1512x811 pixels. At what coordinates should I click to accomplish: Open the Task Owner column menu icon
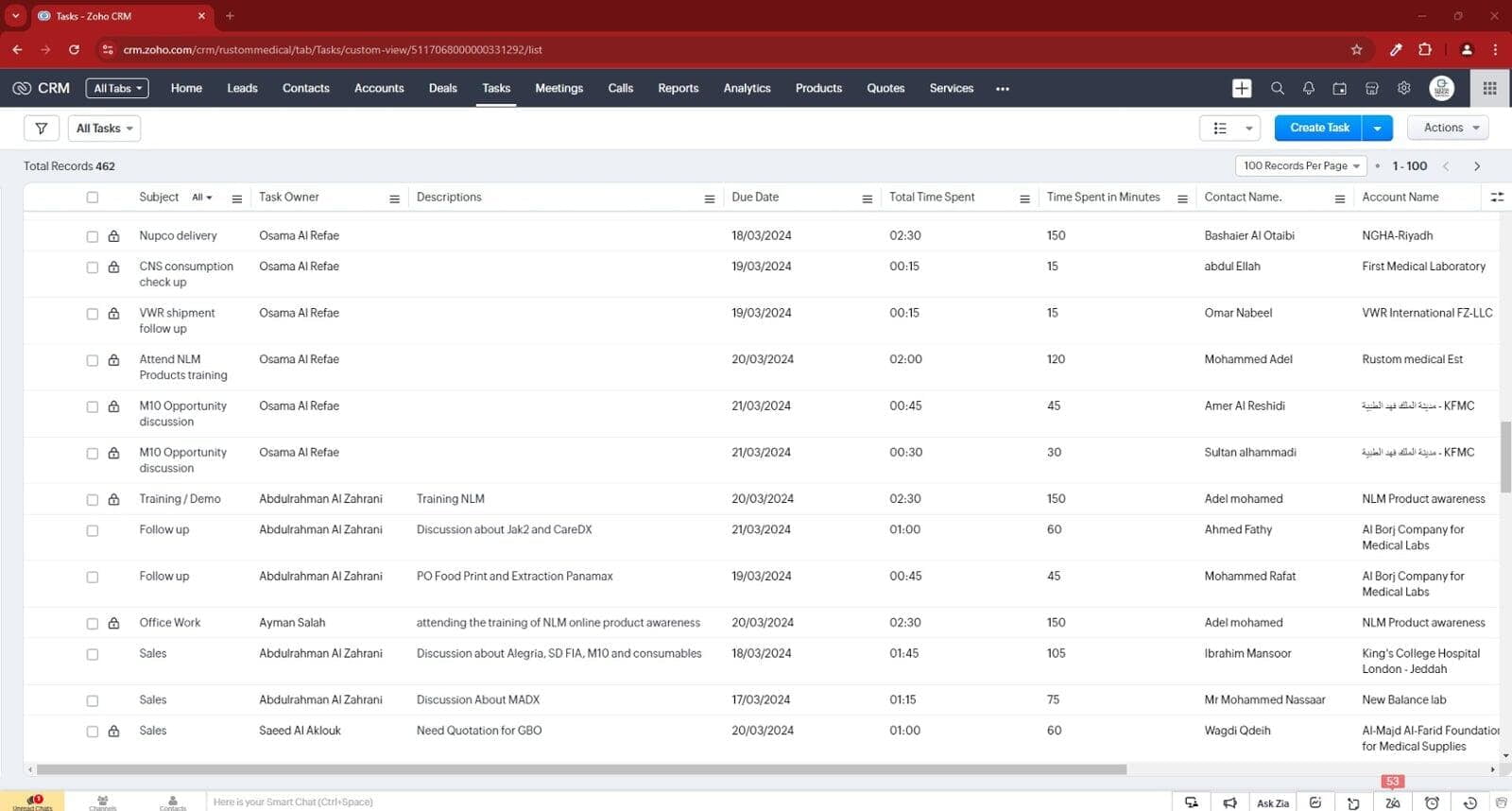[394, 198]
